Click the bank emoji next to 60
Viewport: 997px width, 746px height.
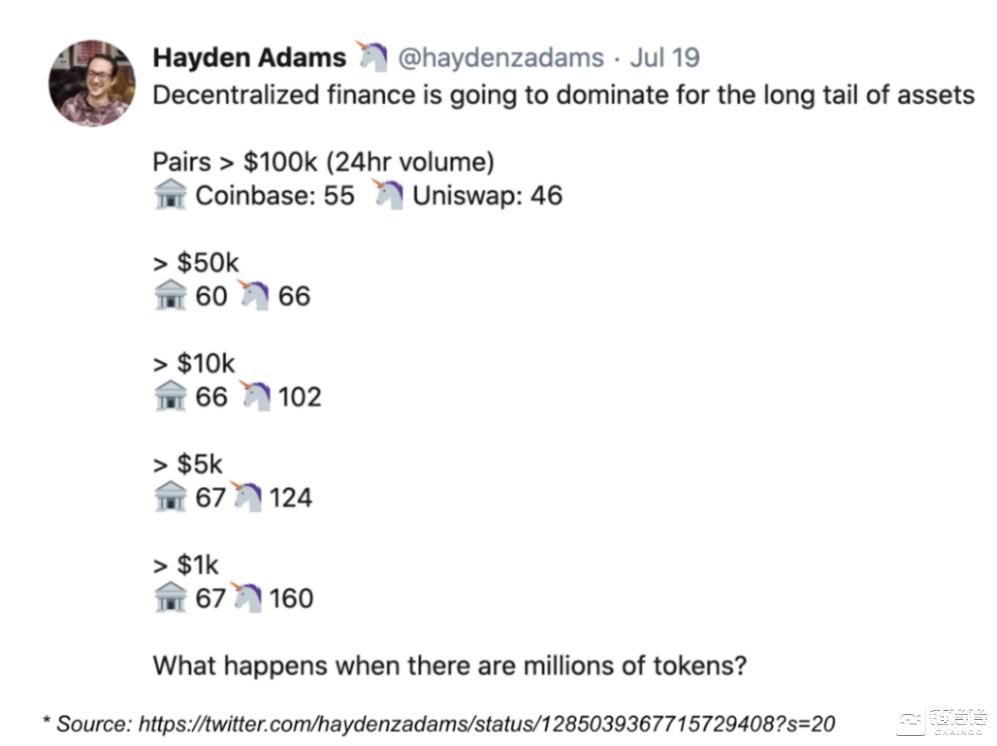click(170, 295)
